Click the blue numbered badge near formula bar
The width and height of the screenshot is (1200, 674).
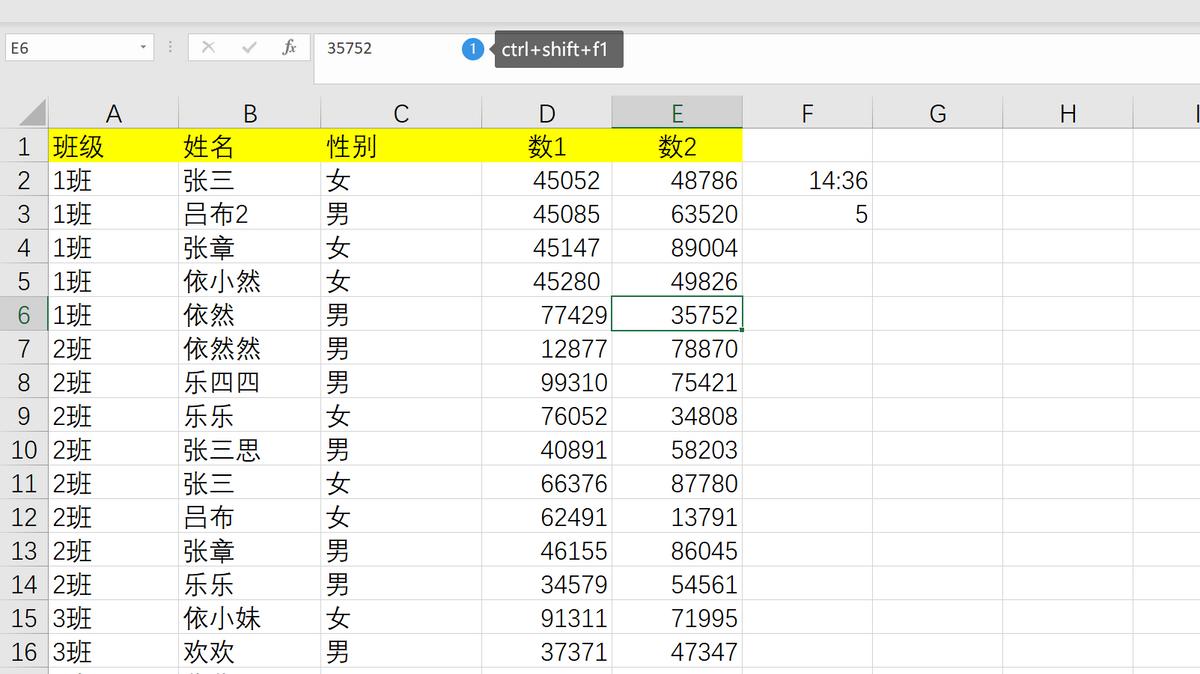pos(471,48)
